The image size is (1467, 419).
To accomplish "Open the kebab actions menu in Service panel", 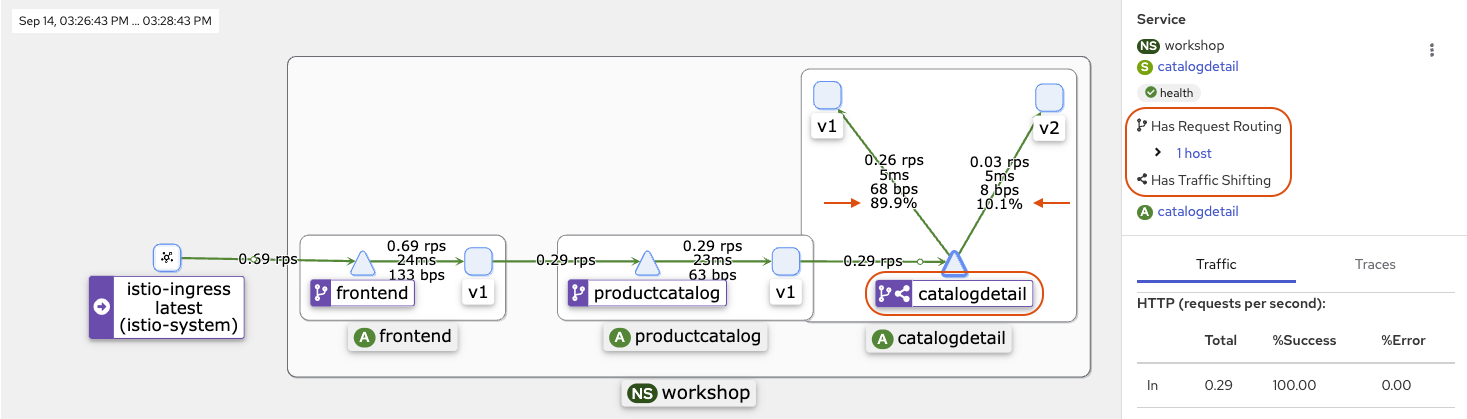I will click(1432, 50).
